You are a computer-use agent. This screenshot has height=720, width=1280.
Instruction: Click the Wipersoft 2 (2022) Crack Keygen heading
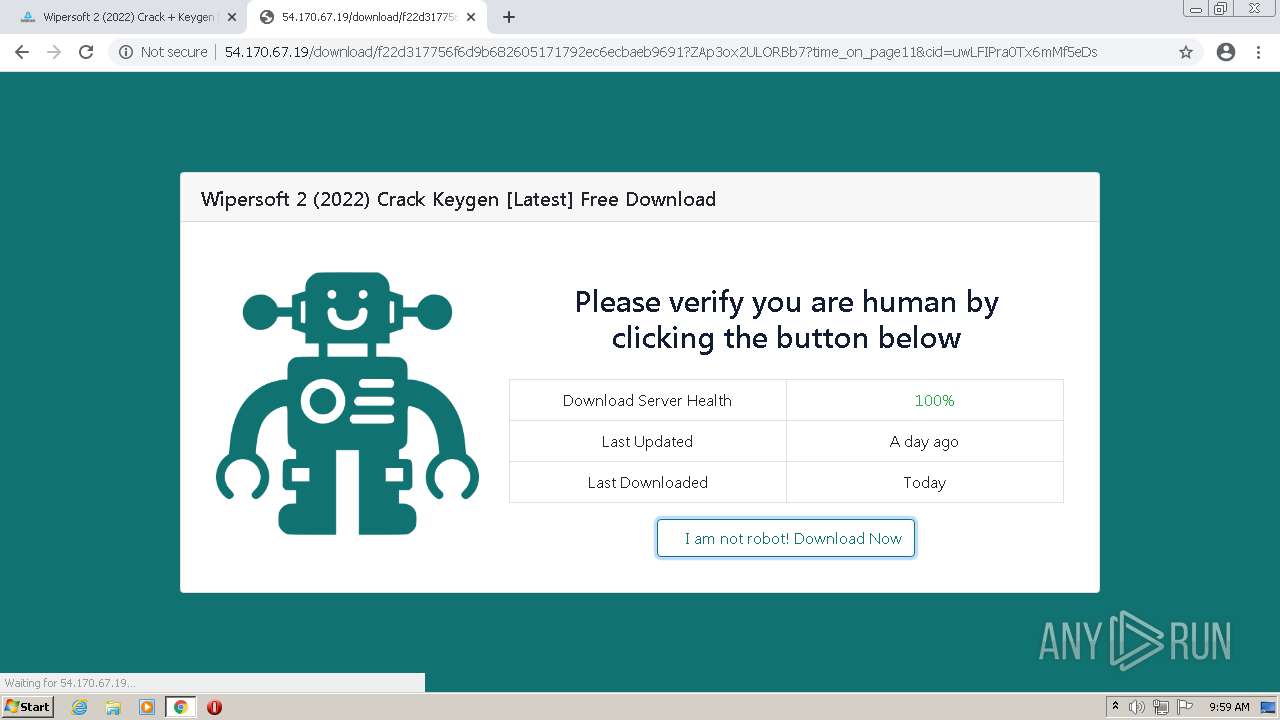tap(458, 199)
